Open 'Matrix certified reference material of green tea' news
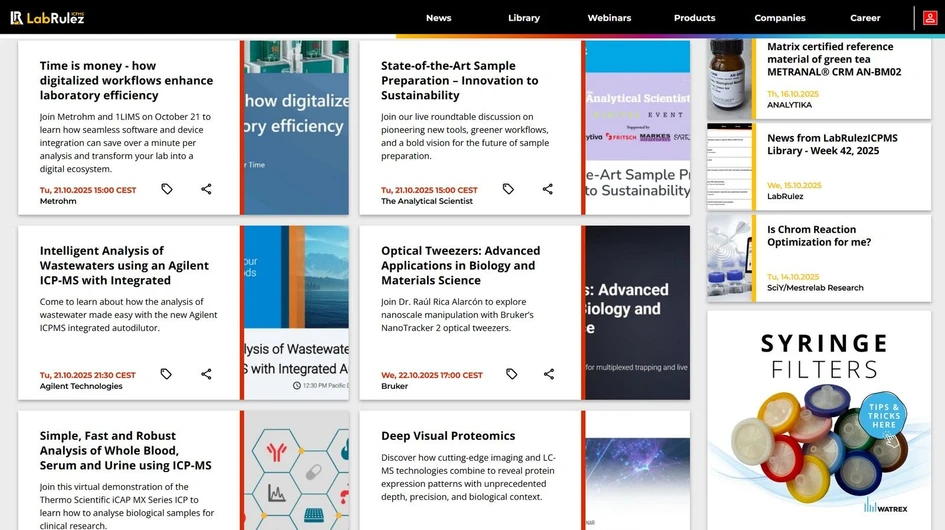This screenshot has width=945, height=530. [834, 59]
